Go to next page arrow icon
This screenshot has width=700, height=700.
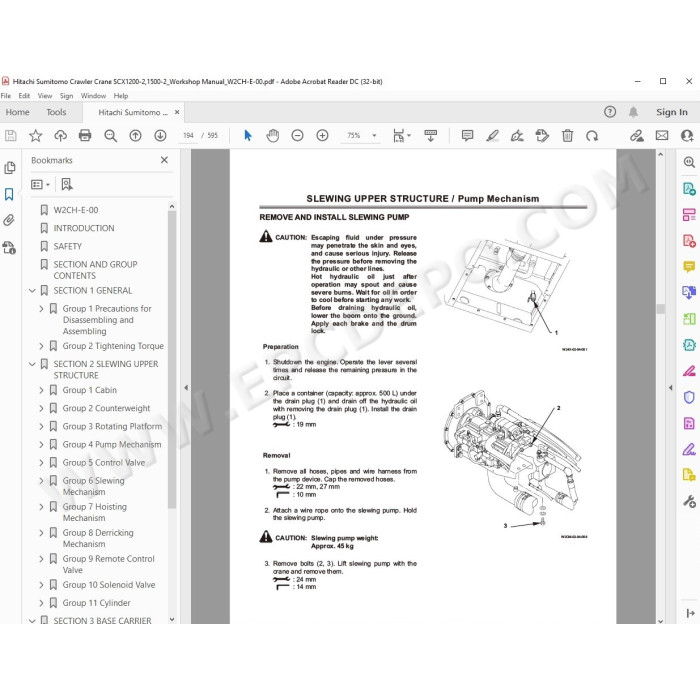point(160,135)
